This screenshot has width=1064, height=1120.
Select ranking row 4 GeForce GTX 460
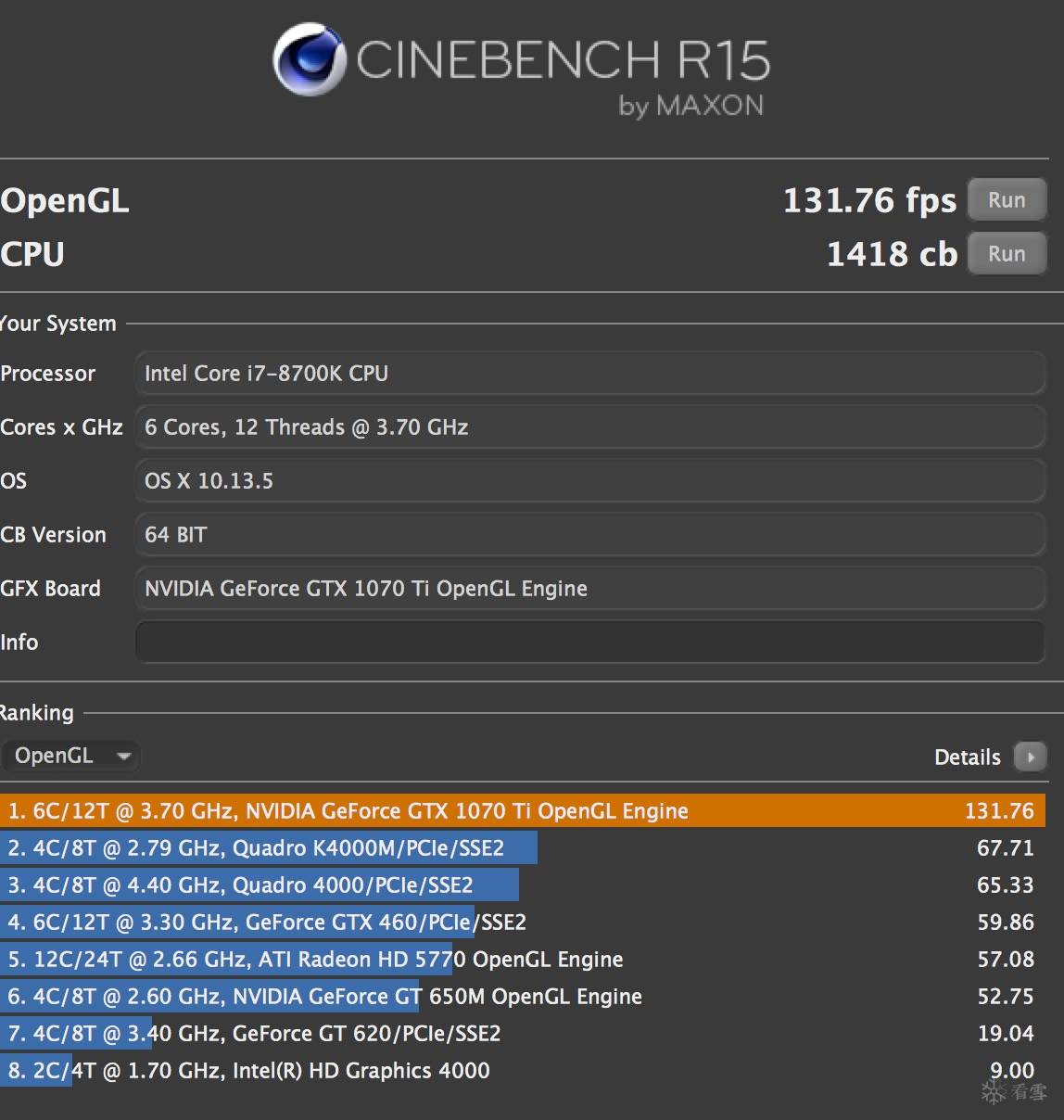(x=523, y=922)
